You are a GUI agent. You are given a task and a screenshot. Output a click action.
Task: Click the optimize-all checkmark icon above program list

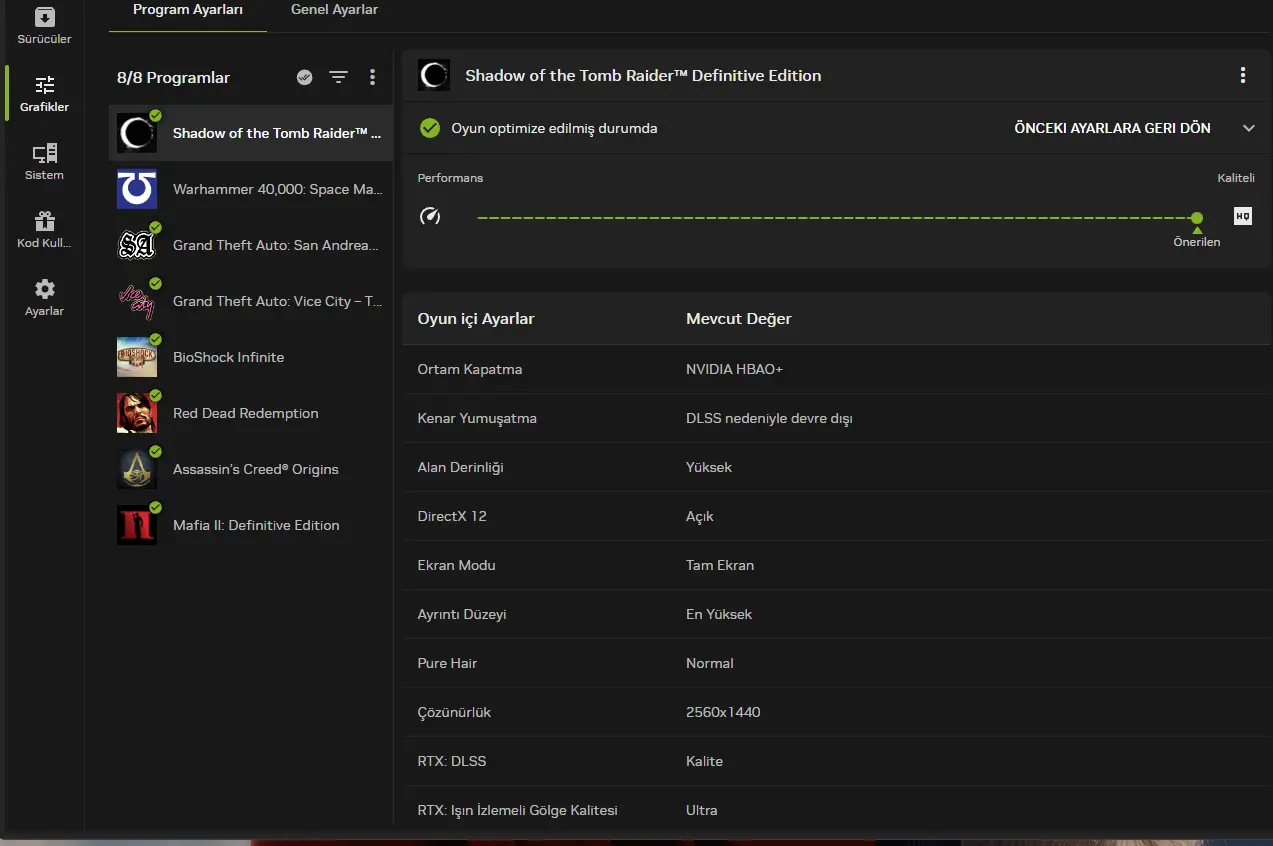click(305, 77)
